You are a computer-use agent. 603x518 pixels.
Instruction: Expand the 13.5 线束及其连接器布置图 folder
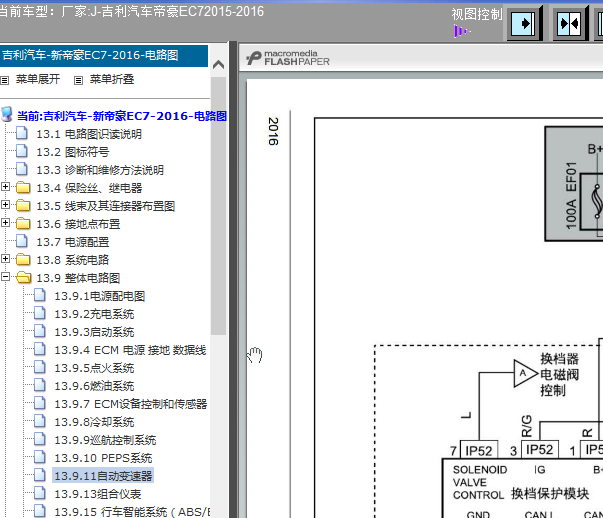[7, 206]
